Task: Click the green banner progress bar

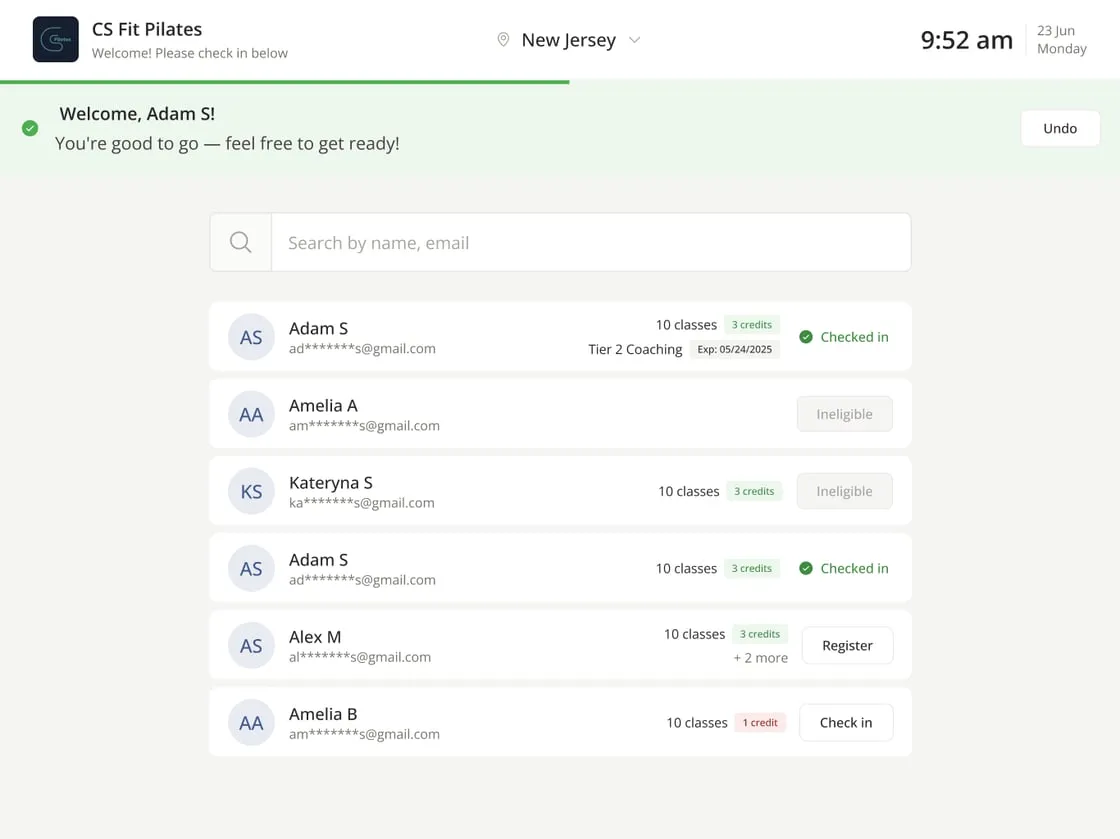Action: [284, 82]
